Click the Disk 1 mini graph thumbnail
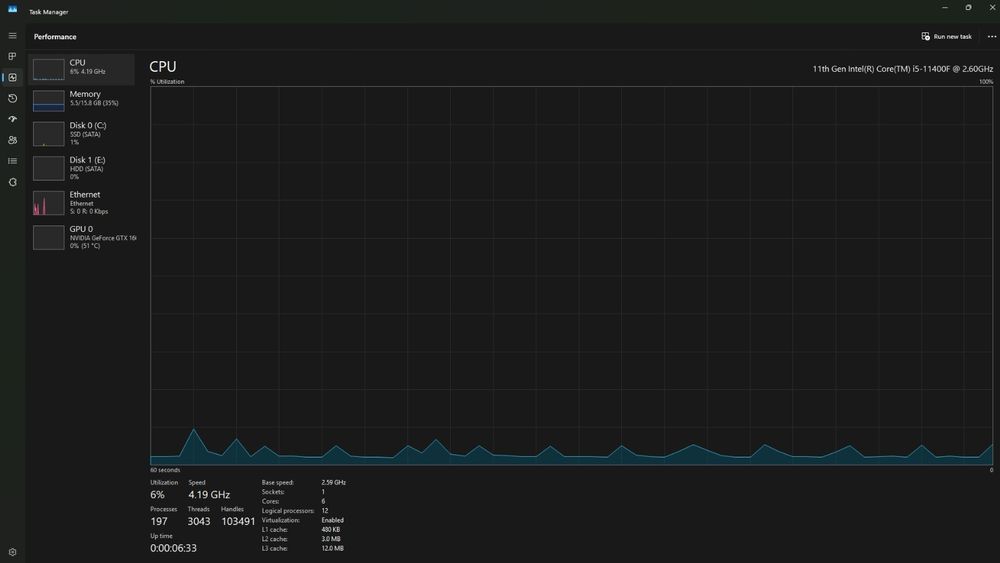 point(48,168)
